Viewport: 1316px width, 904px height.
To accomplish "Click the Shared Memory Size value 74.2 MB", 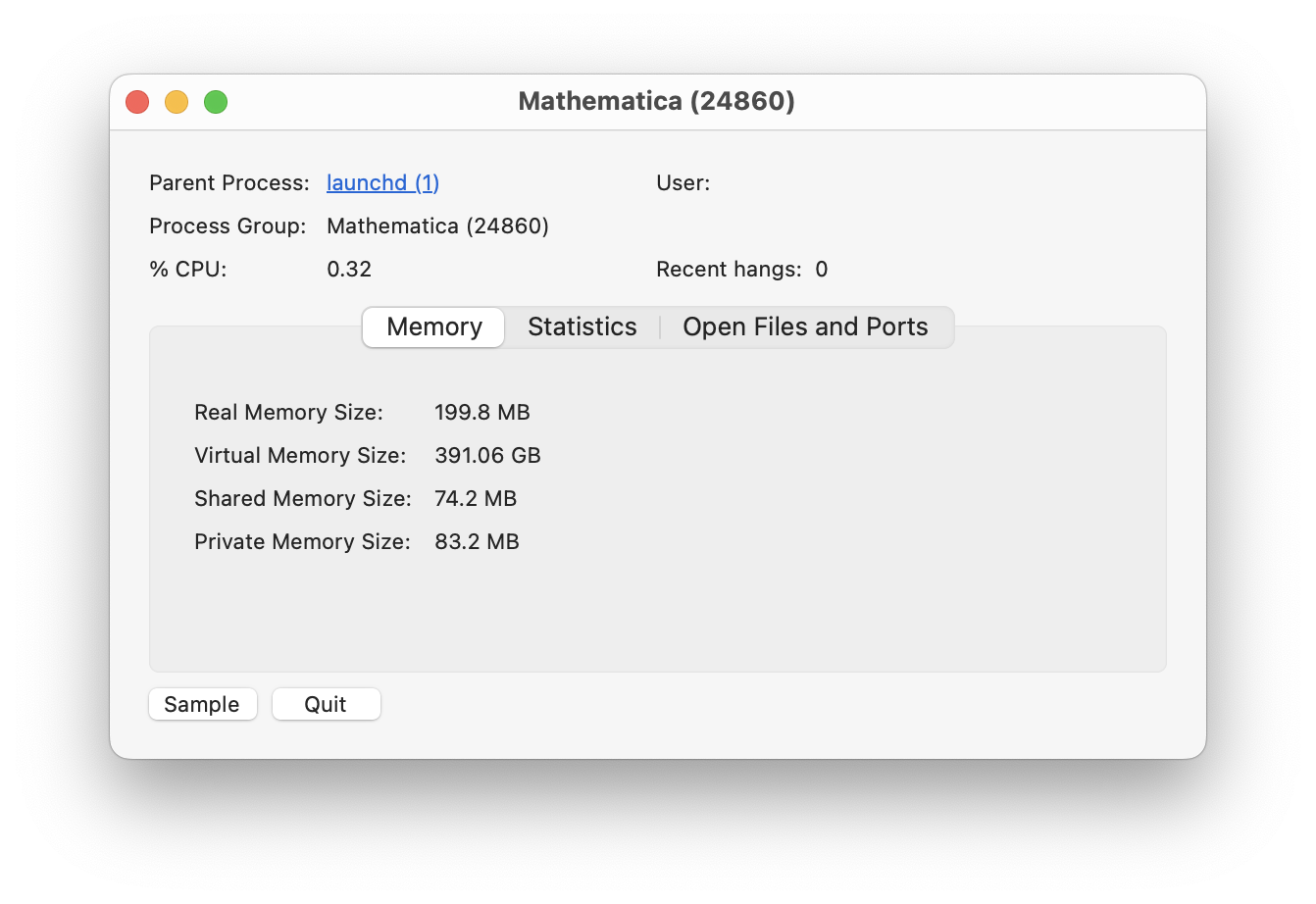I will 475,499.
